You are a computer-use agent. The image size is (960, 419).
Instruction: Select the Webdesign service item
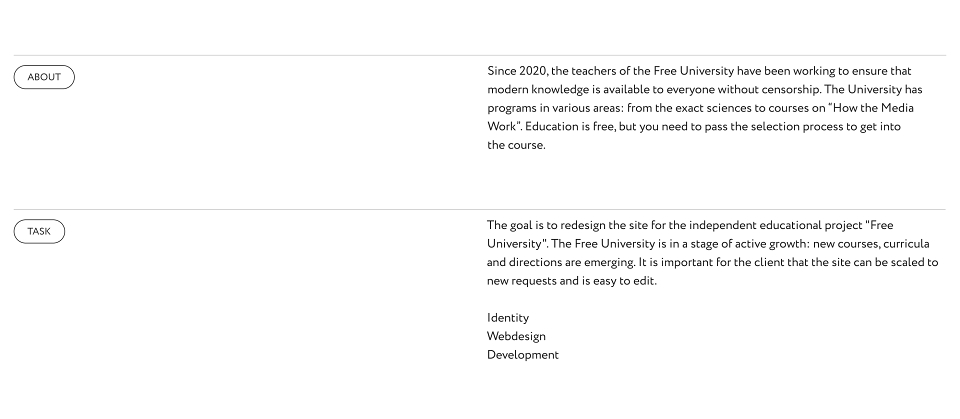click(x=516, y=336)
